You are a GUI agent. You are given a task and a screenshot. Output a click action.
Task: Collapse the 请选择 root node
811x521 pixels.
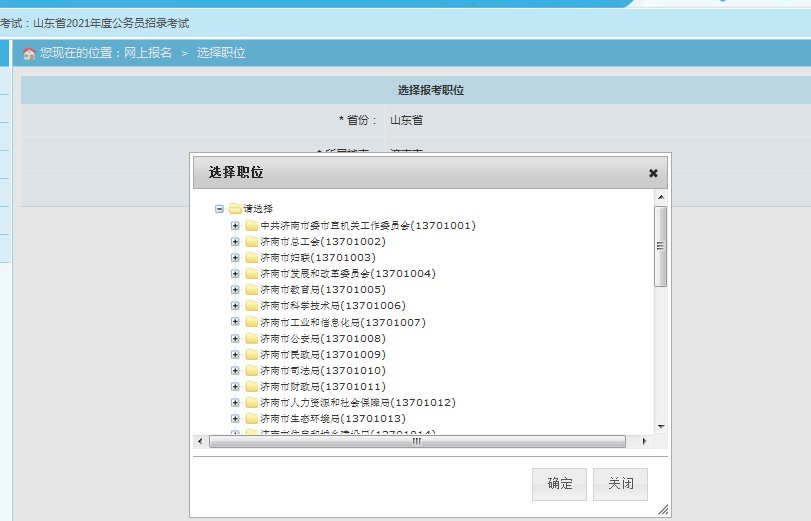219,209
